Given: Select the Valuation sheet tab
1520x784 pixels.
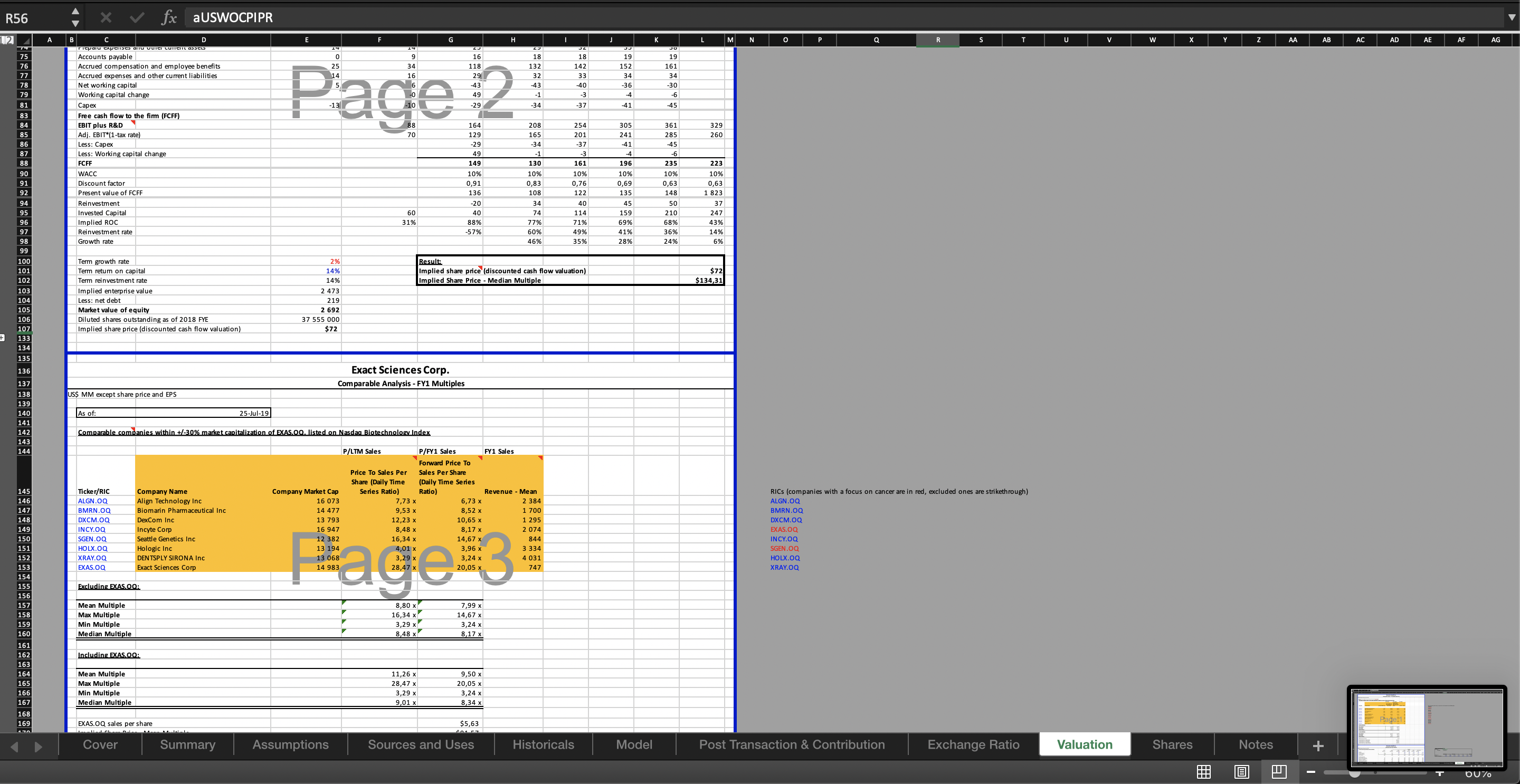Looking at the screenshot, I should [x=1085, y=744].
